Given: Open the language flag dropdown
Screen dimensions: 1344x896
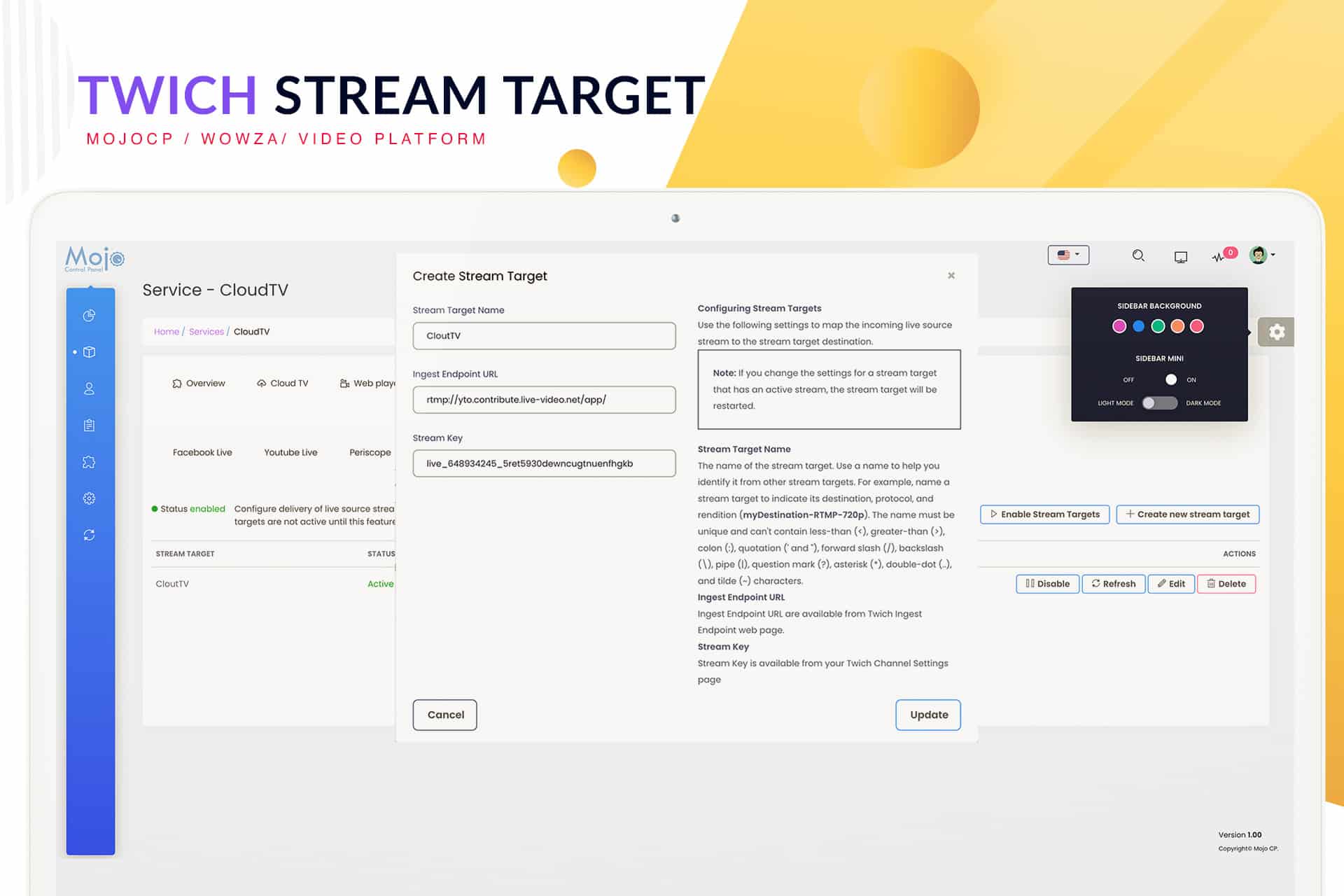Looking at the screenshot, I should 1068,255.
